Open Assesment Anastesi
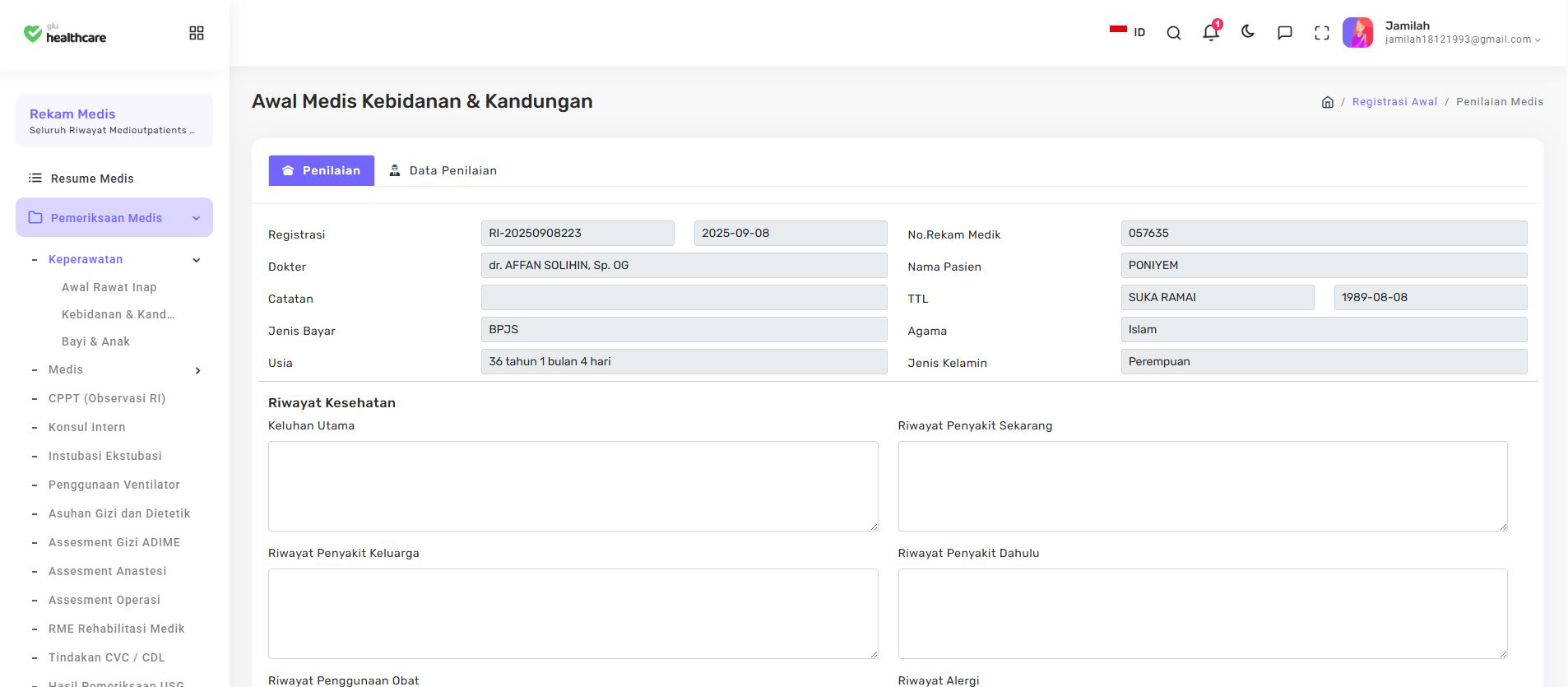Image resolution: width=1568 pixels, height=687 pixels. pos(108,571)
